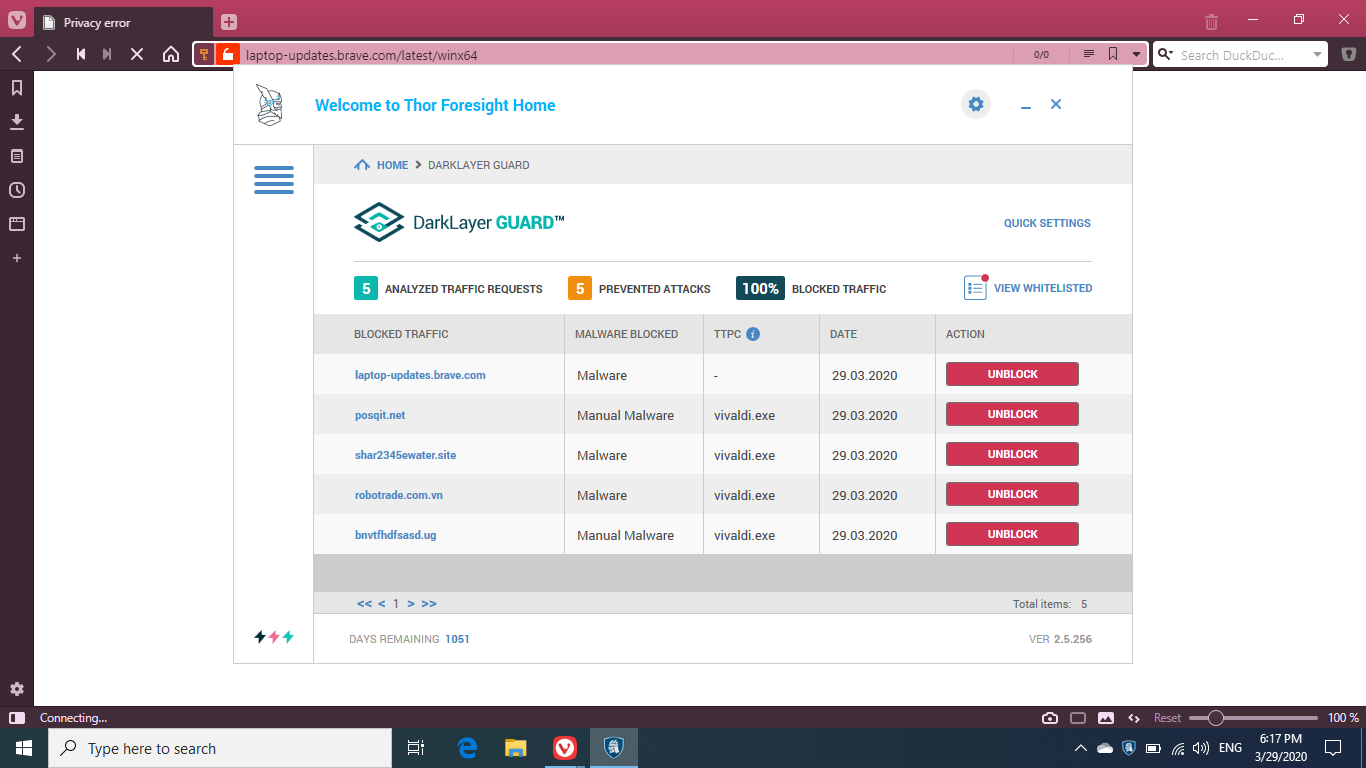Open Page Actions in the status bar
1366x768 pixels.
pos(1134,718)
